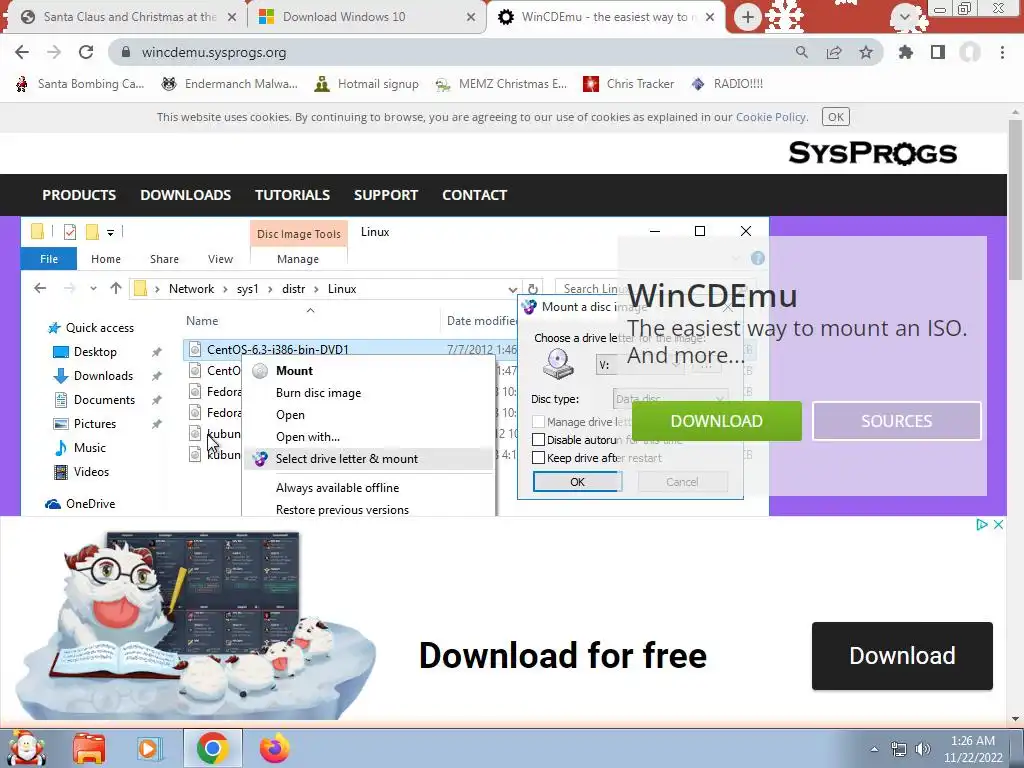The height and width of the screenshot is (768, 1024).
Task: Open Chrome three-dot menu
Action: tap(1002, 52)
